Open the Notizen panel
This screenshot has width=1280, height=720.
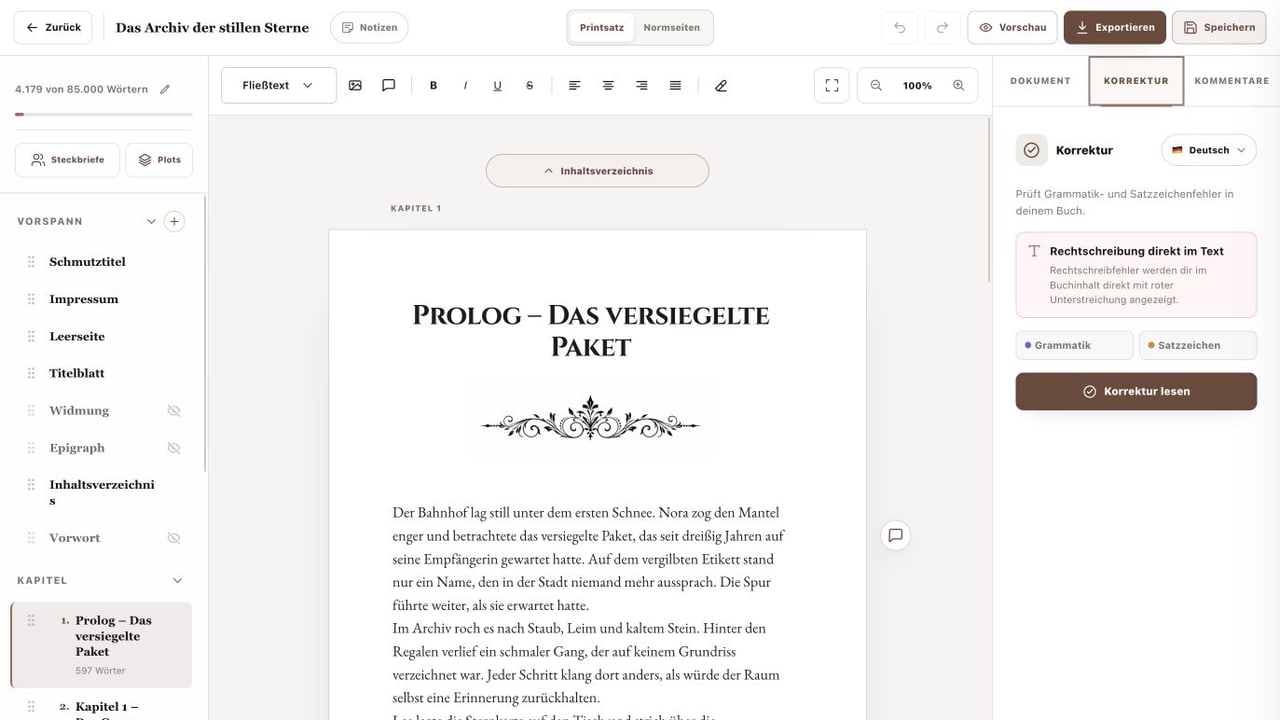click(369, 27)
